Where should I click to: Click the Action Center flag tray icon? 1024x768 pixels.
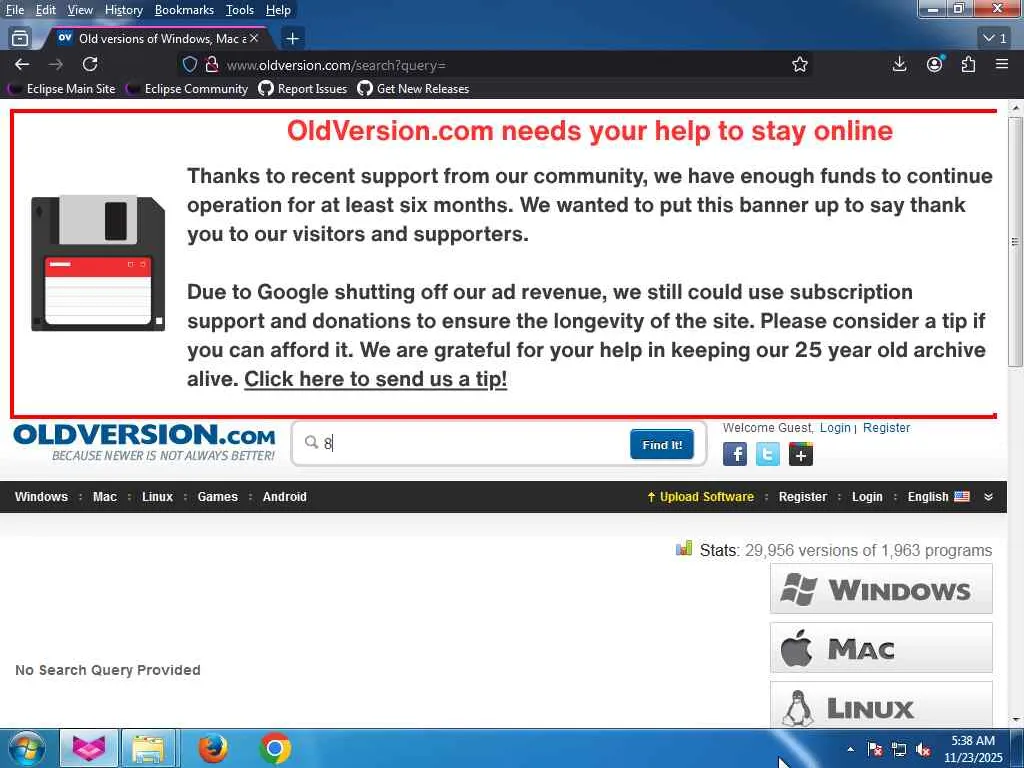point(875,749)
